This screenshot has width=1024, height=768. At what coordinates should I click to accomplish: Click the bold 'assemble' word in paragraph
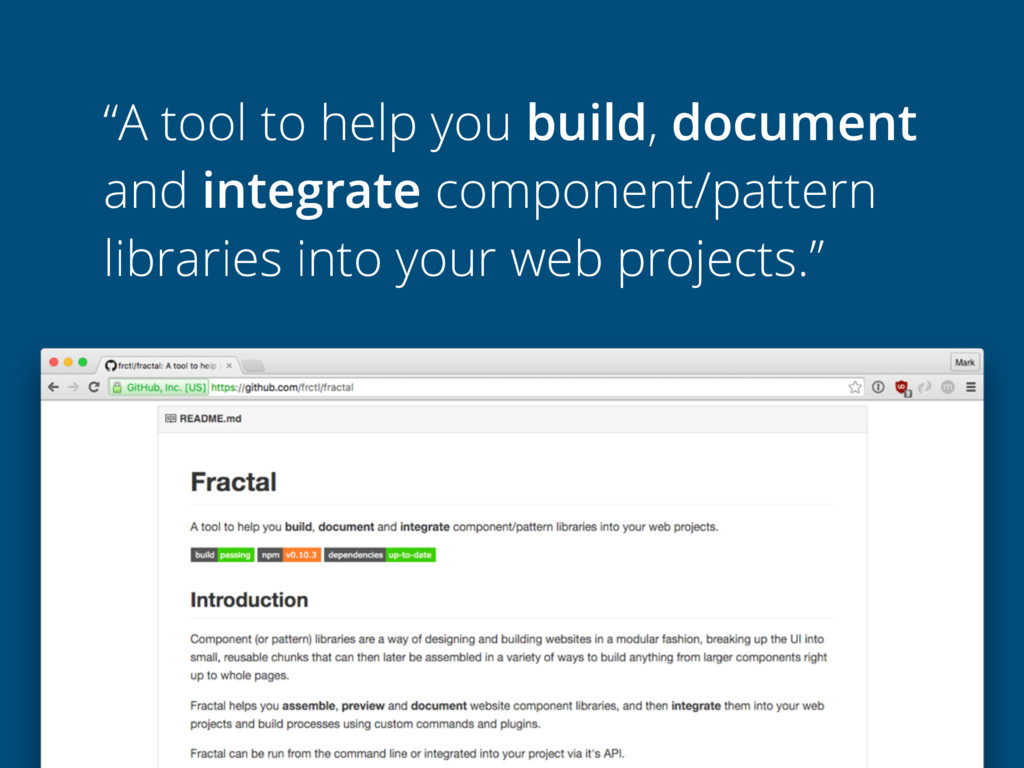tap(309, 706)
